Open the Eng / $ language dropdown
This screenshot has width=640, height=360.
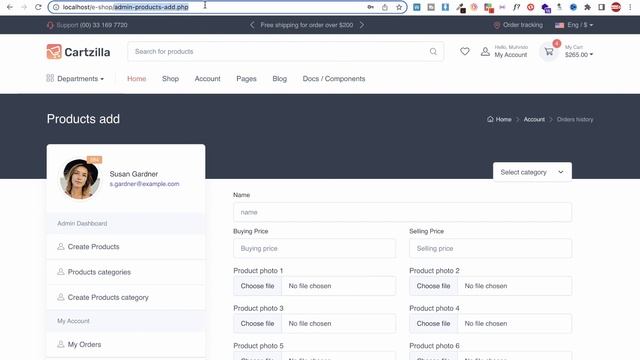[574, 25]
